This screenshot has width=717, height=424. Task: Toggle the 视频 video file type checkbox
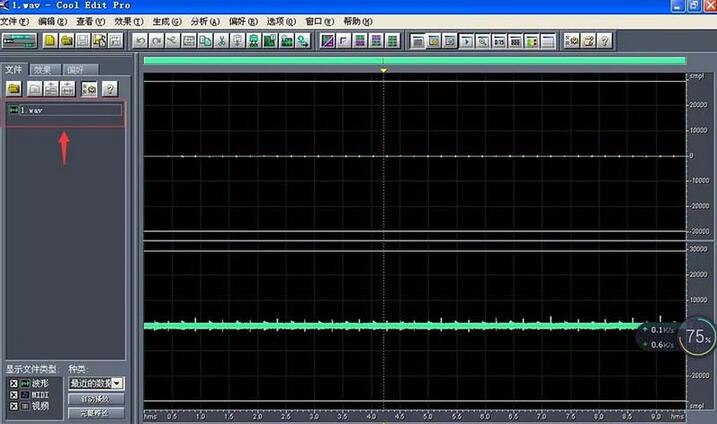13,405
